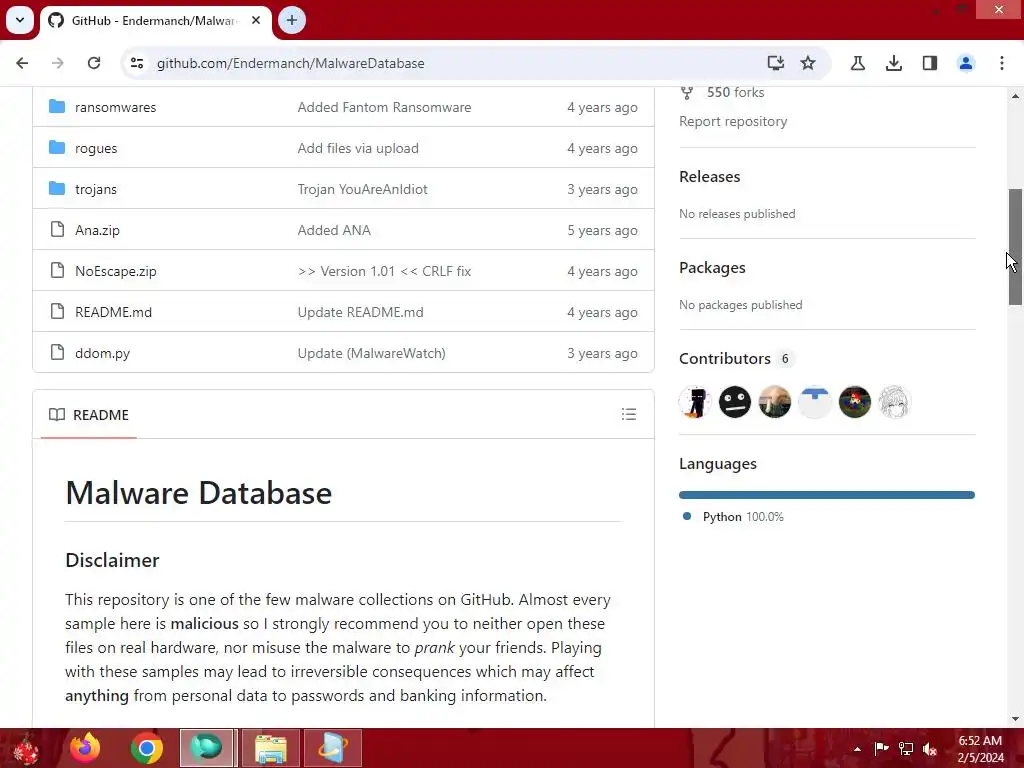Click the ransomwares folder icon
This screenshot has width=1024, height=768.
[x=57, y=106]
